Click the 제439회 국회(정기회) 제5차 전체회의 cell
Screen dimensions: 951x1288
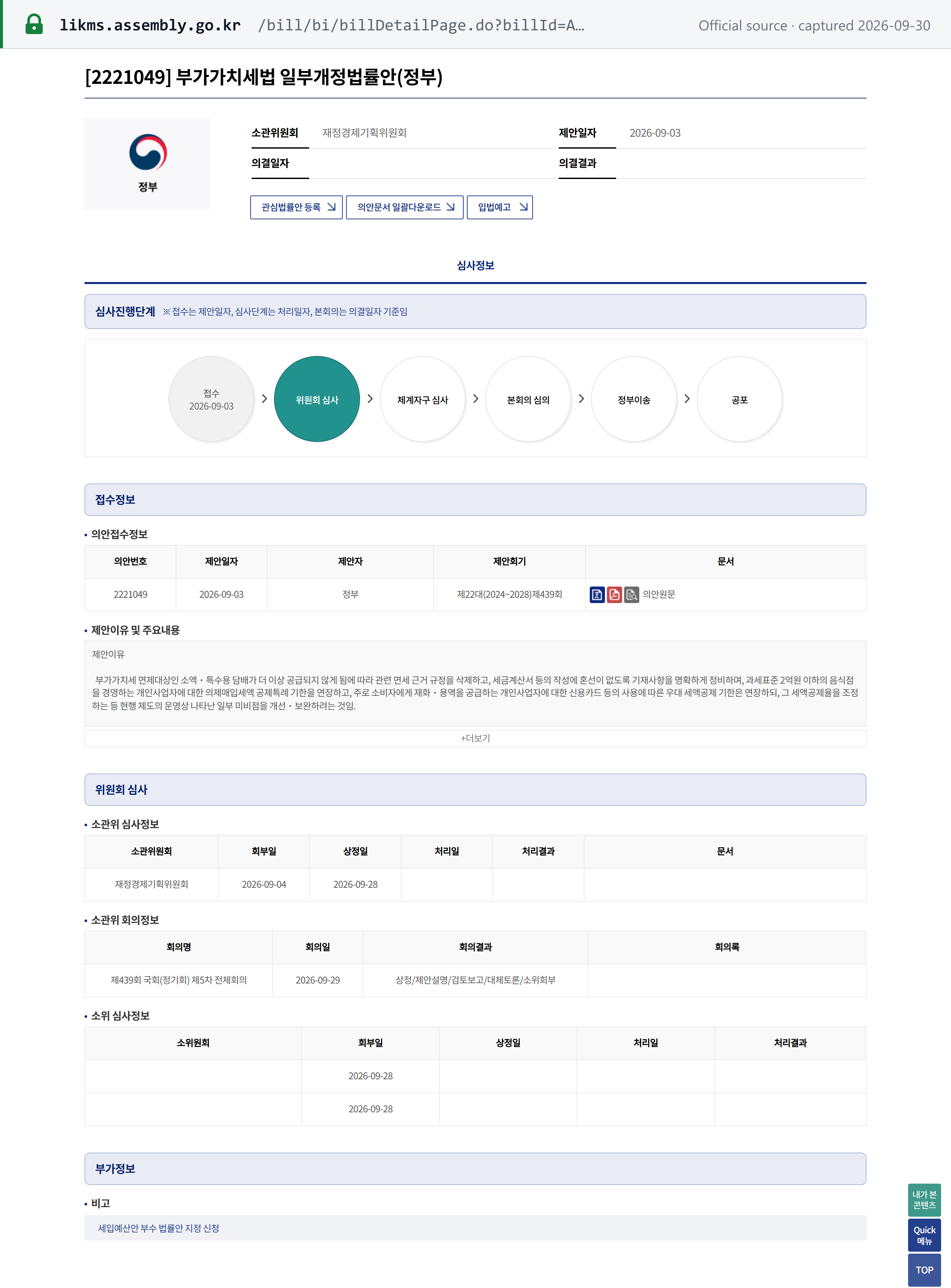[178, 980]
